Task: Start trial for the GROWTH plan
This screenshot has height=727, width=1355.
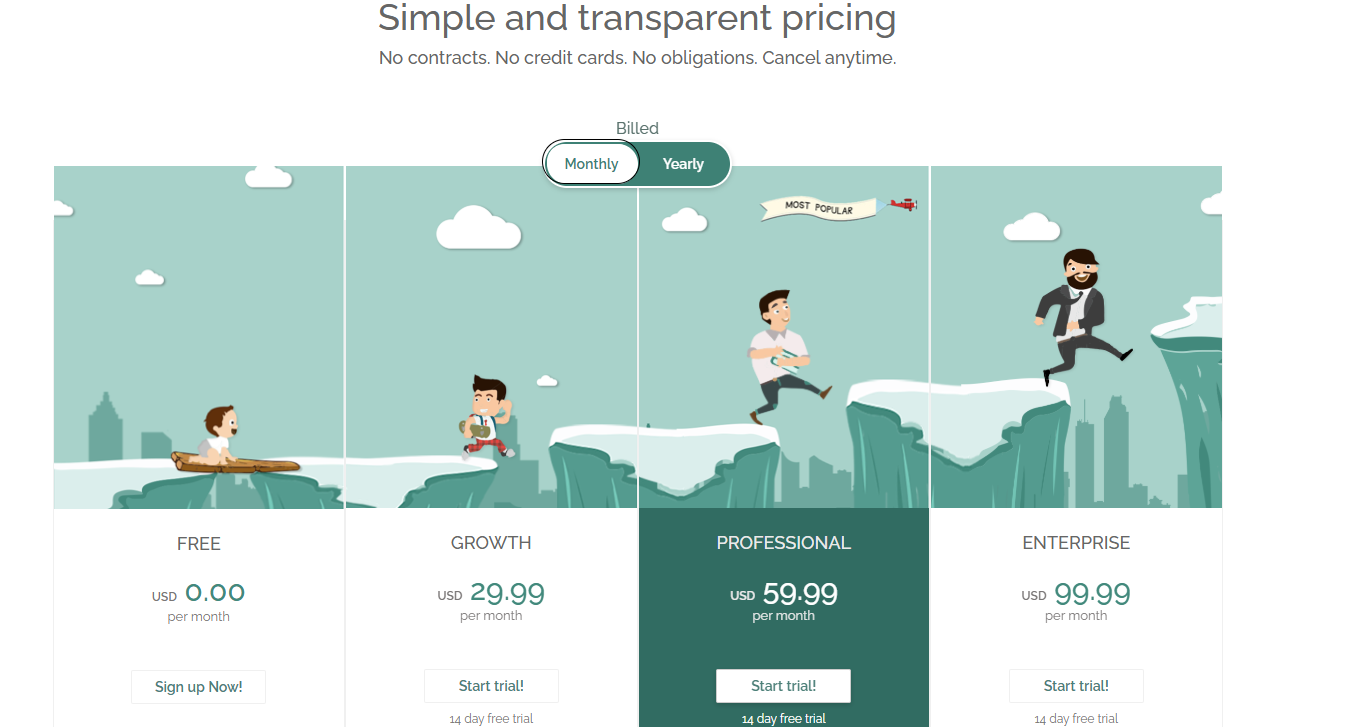Action: coord(491,686)
